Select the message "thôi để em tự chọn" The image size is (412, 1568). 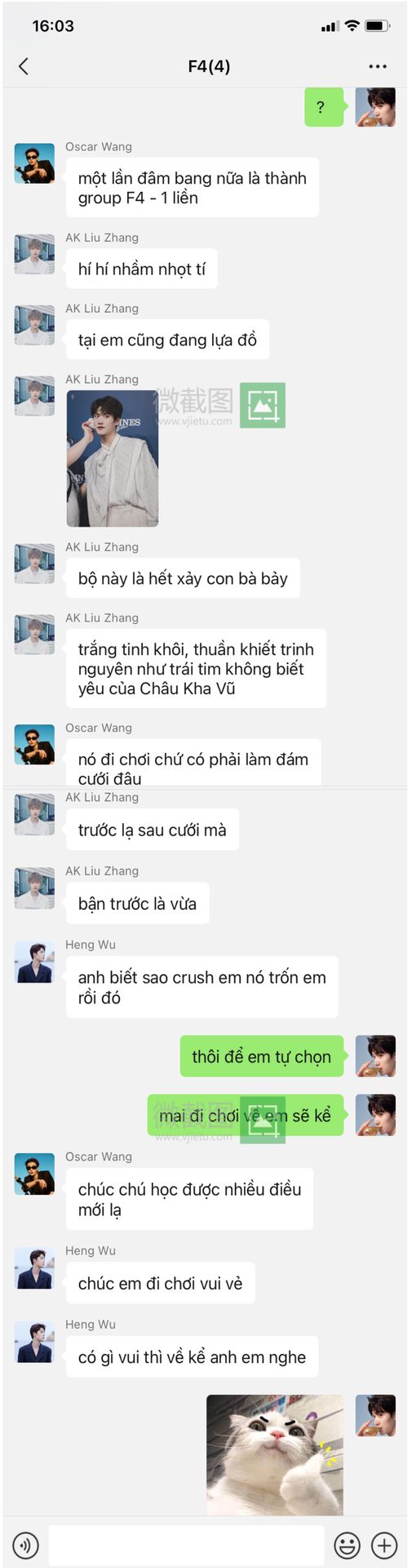262,1057
